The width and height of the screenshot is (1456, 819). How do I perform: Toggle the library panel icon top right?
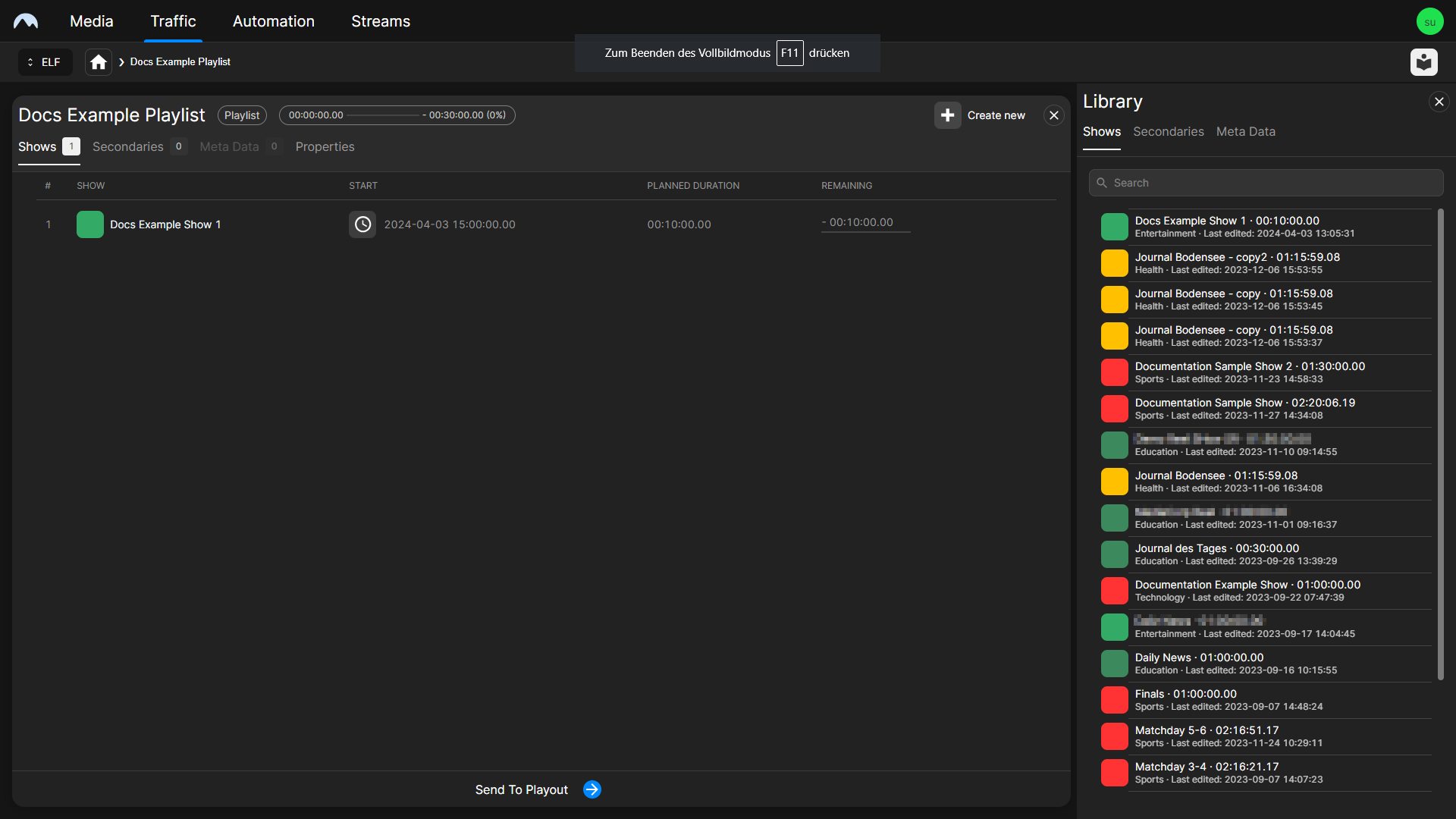point(1423,62)
